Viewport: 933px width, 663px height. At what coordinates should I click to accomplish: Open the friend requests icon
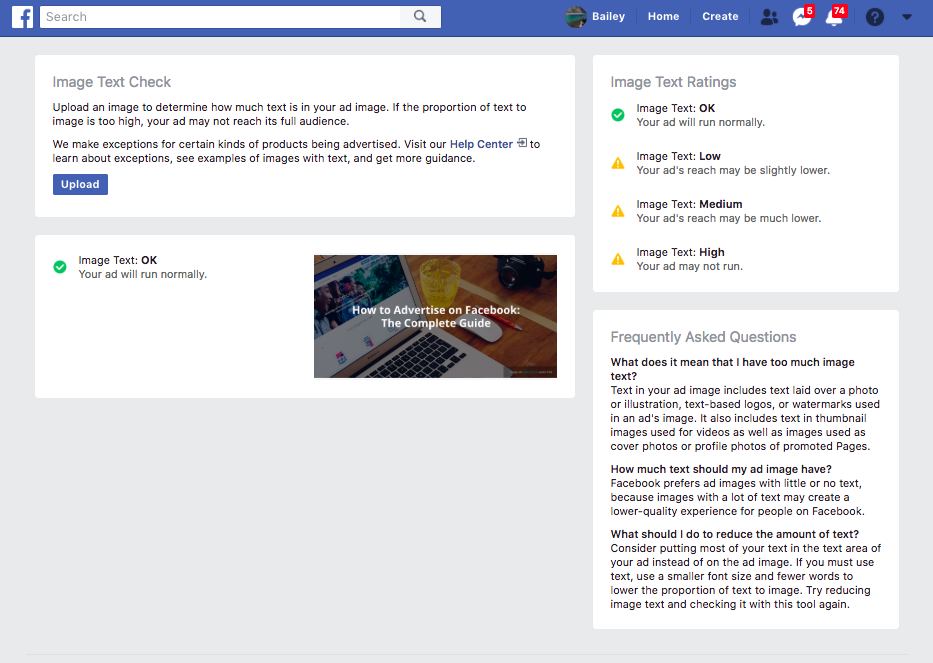pyautogui.click(x=768, y=16)
